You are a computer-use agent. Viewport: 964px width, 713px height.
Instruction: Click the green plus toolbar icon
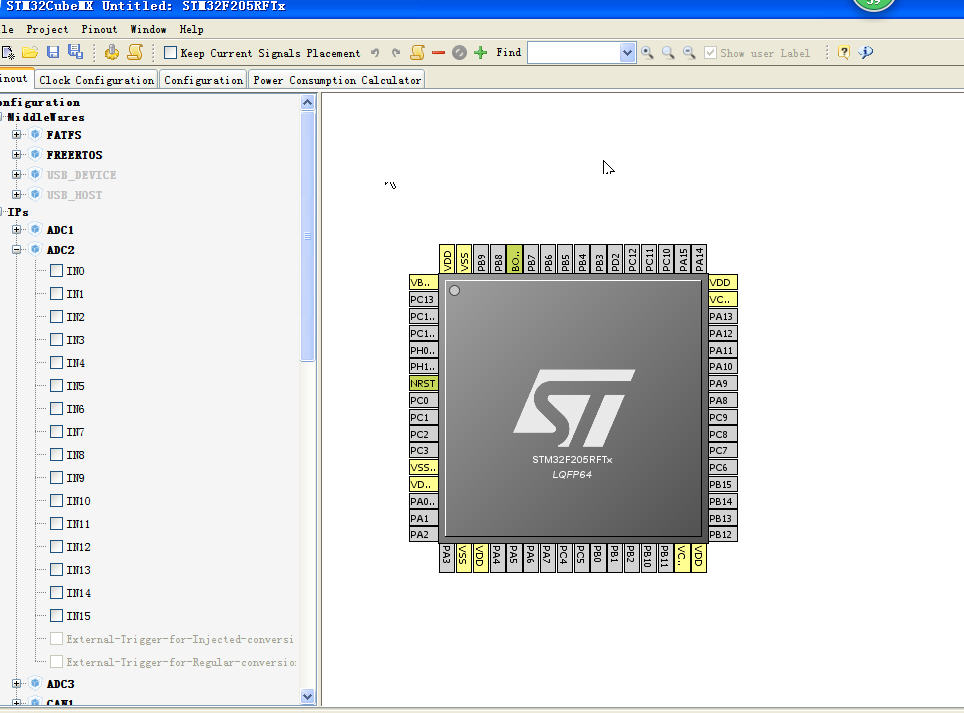481,53
